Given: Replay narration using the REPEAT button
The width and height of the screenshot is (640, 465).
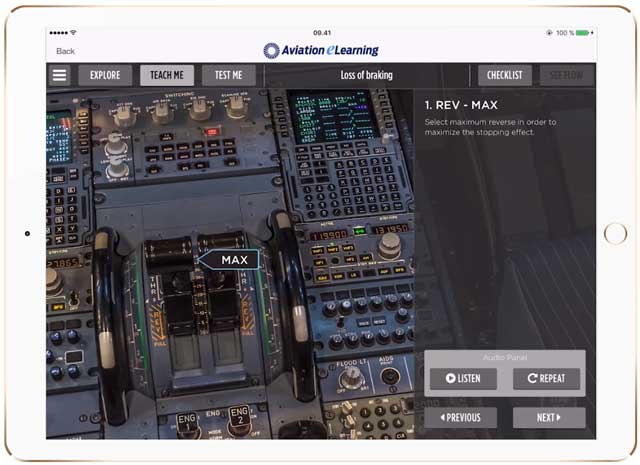Looking at the screenshot, I should [x=546, y=379].
